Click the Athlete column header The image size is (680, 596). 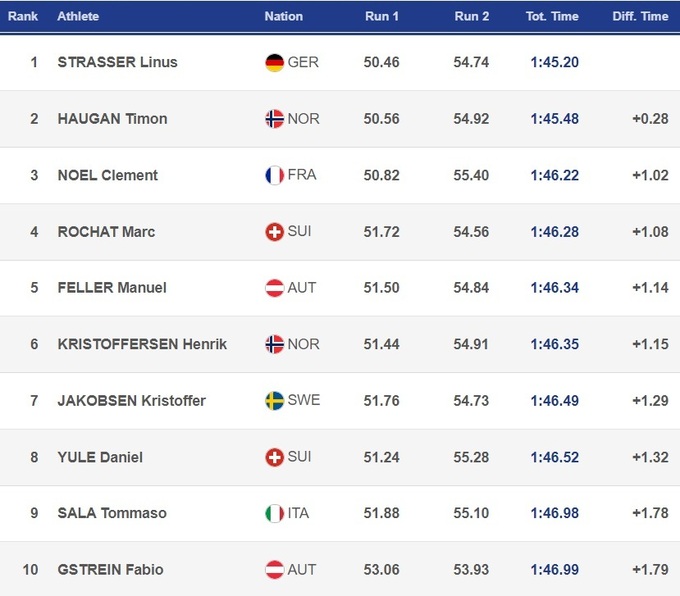tap(78, 17)
